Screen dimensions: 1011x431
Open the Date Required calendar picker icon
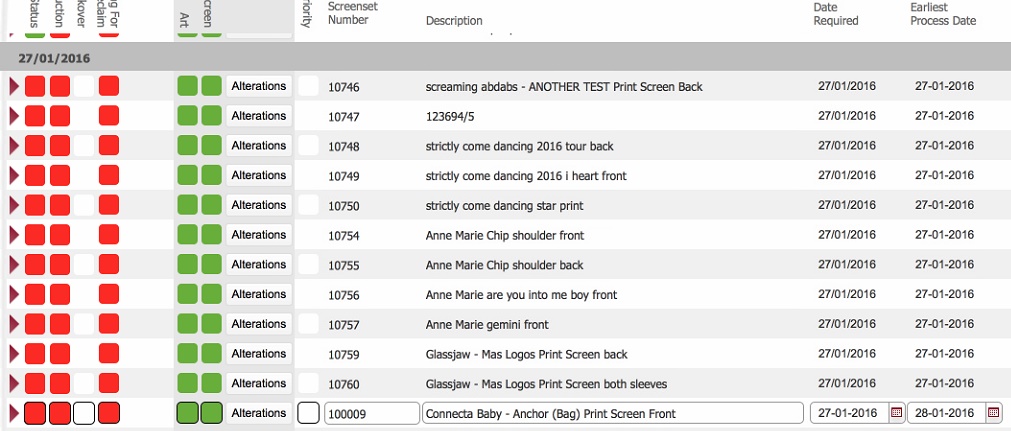896,413
